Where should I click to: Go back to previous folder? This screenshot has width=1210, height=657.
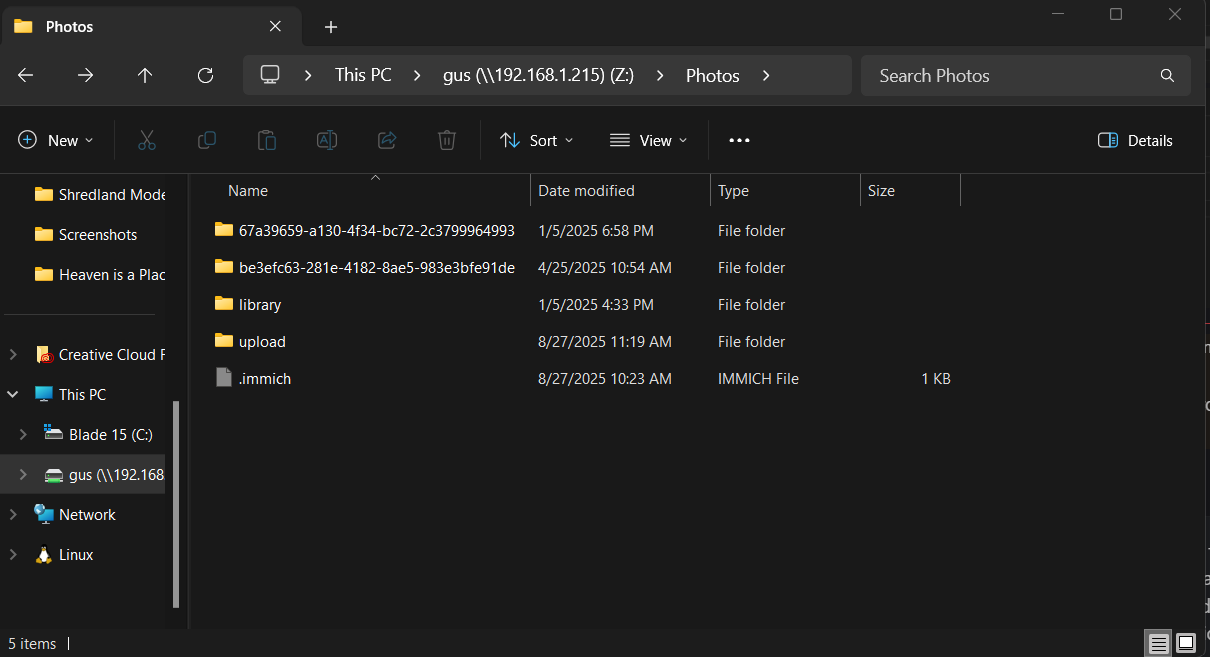pyautogui.click(x=26, y=75)
